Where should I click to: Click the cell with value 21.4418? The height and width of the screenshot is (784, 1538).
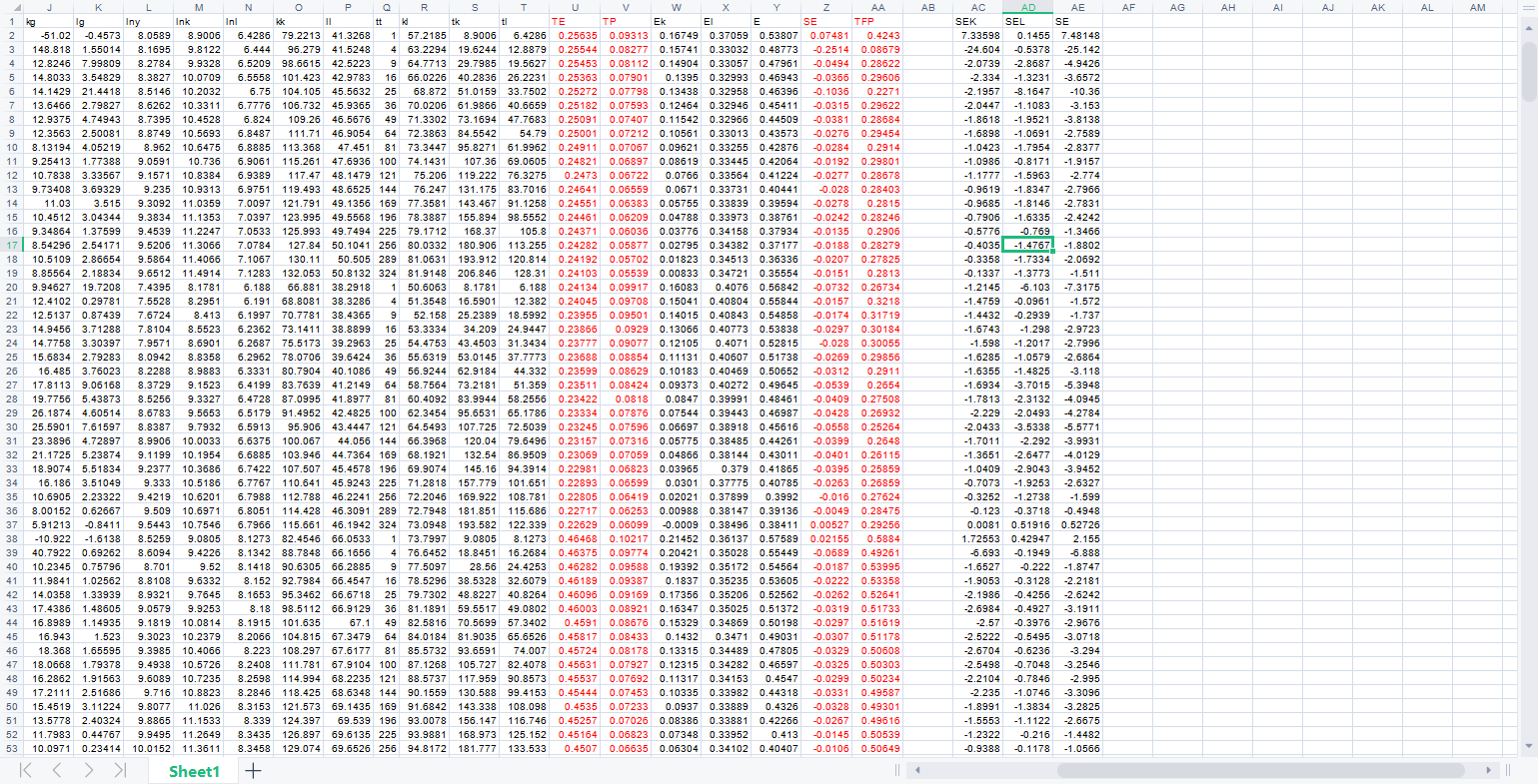click(98, 91)
